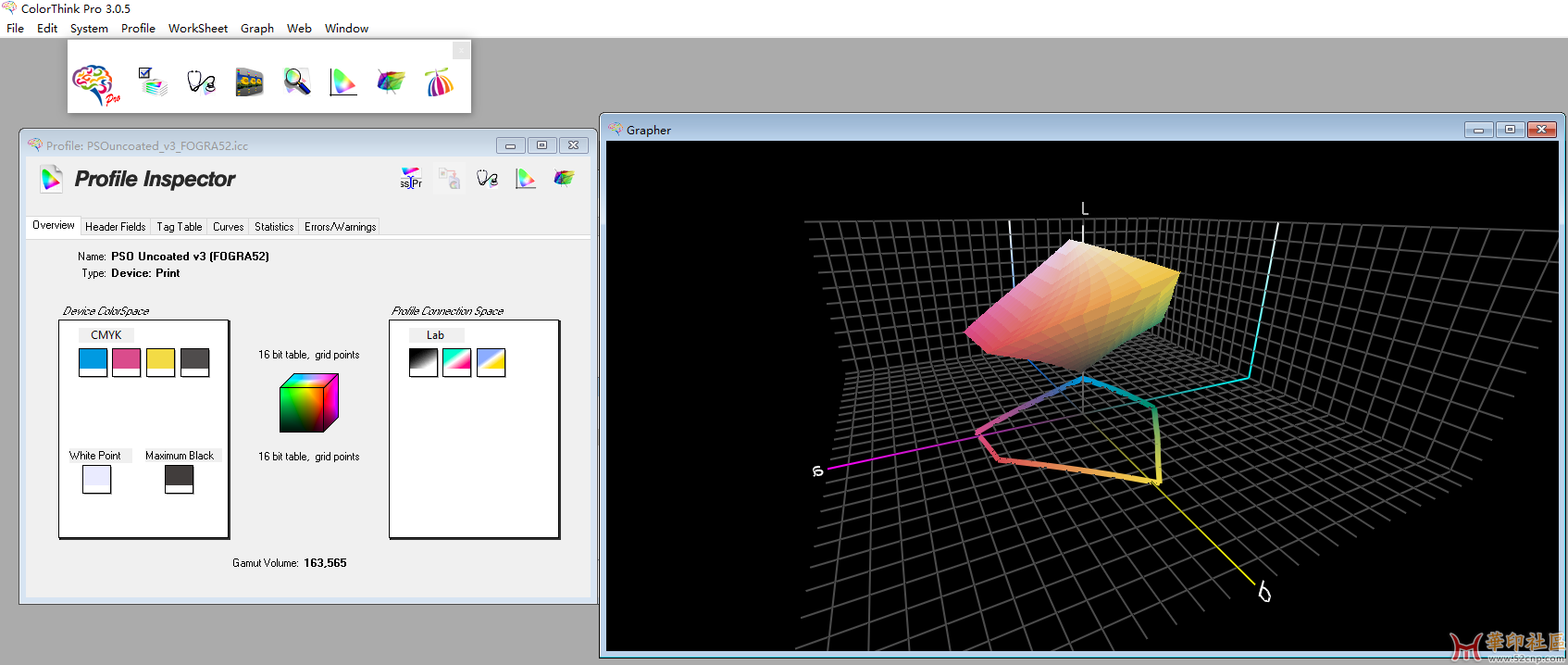This screenshot has width=1568, height=665.
Task: Click the Profile window title brain icon
Action: coord(35,144)
